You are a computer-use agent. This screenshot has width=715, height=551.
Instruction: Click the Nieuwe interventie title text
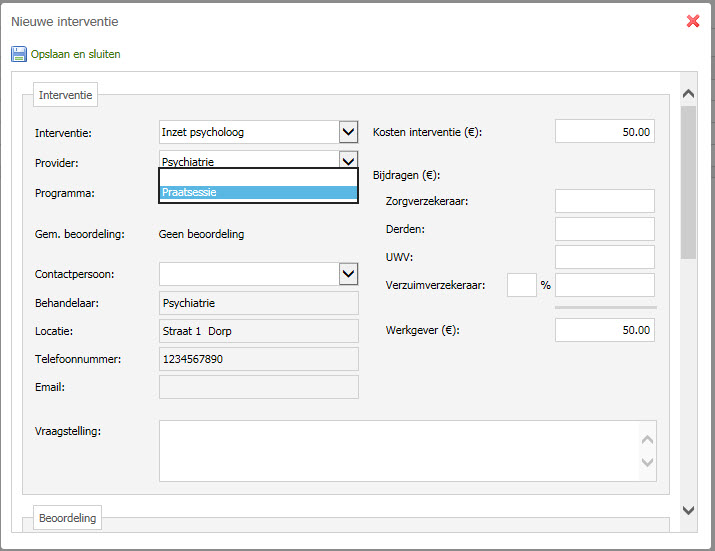tap(65, 21)
